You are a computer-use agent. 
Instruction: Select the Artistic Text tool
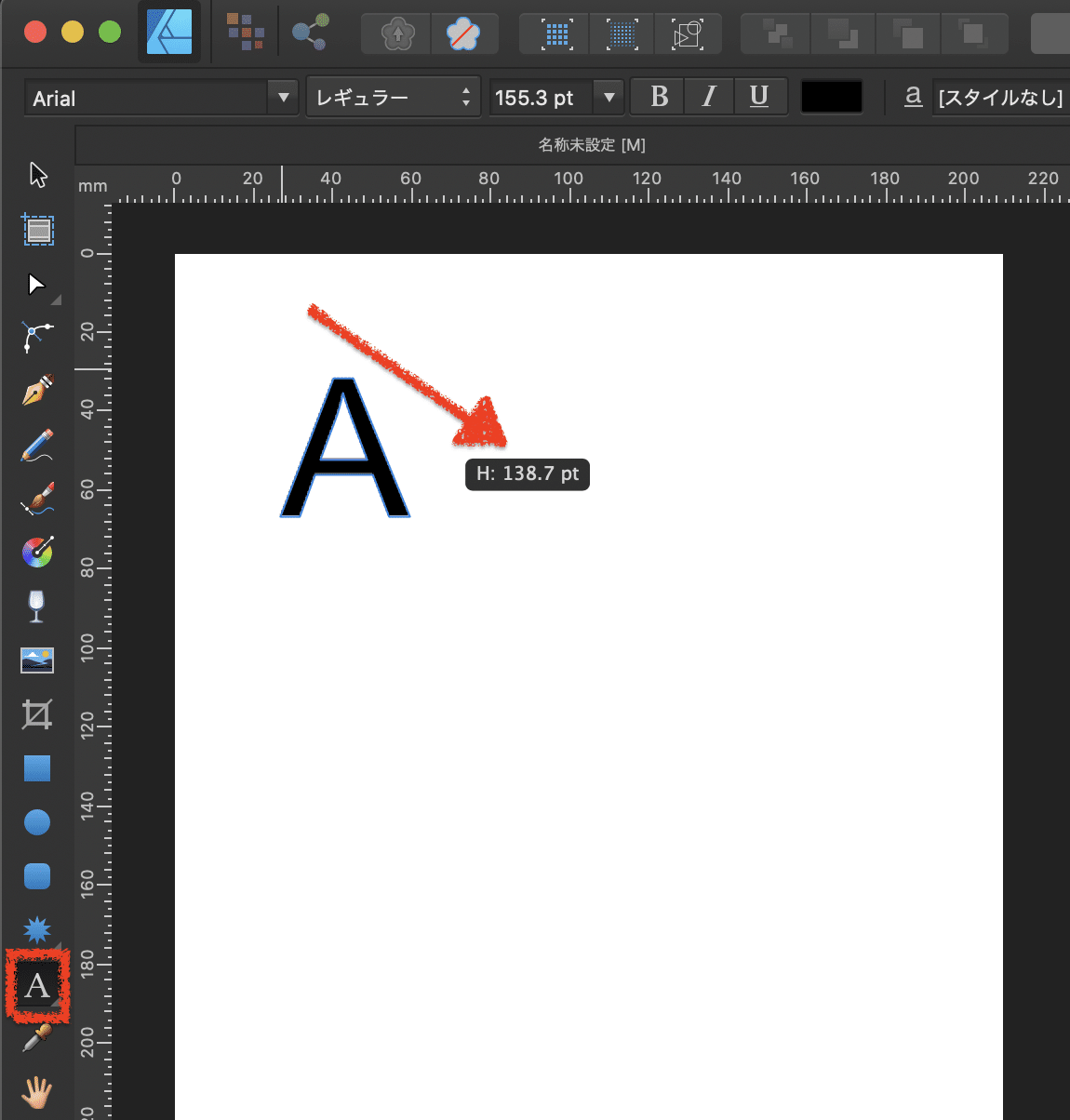coord(37,986)
